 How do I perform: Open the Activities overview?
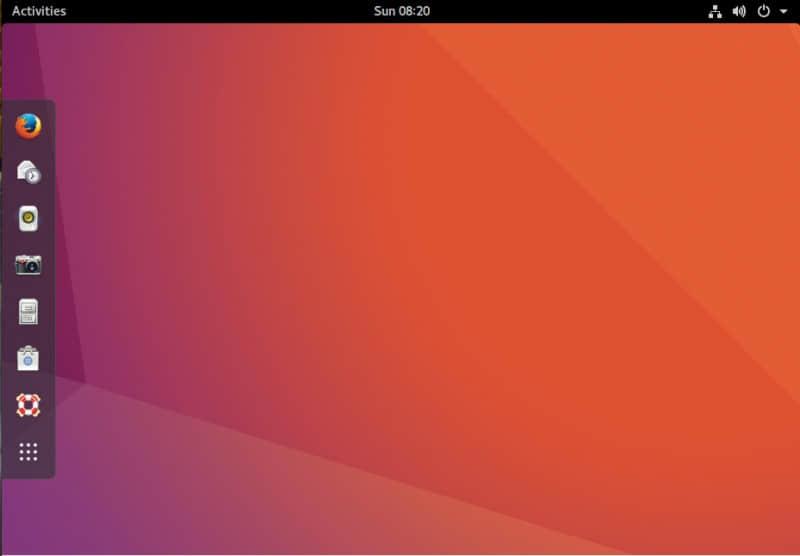coord(39,11)
